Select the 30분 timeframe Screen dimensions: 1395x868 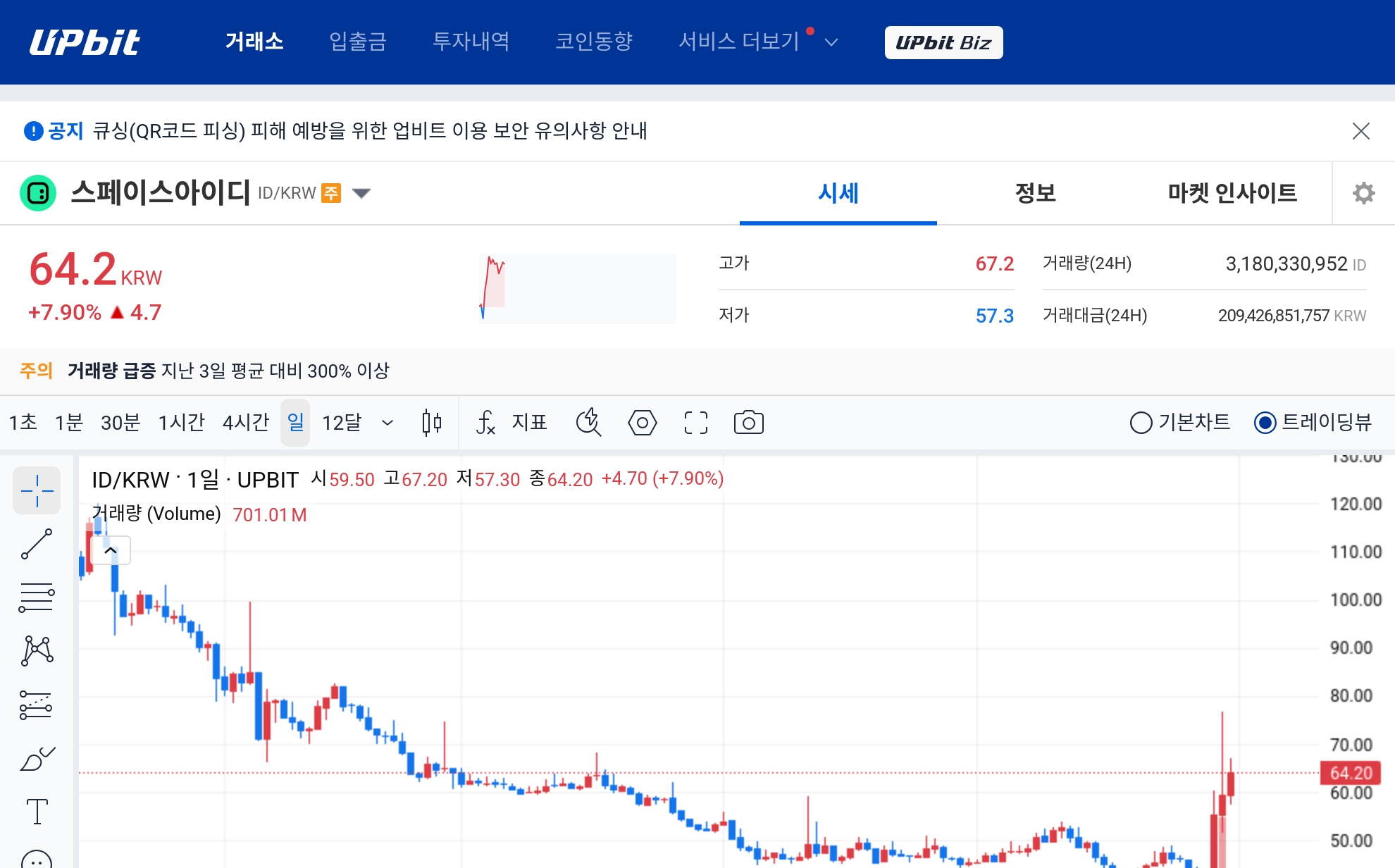click(x=120, y=423)
